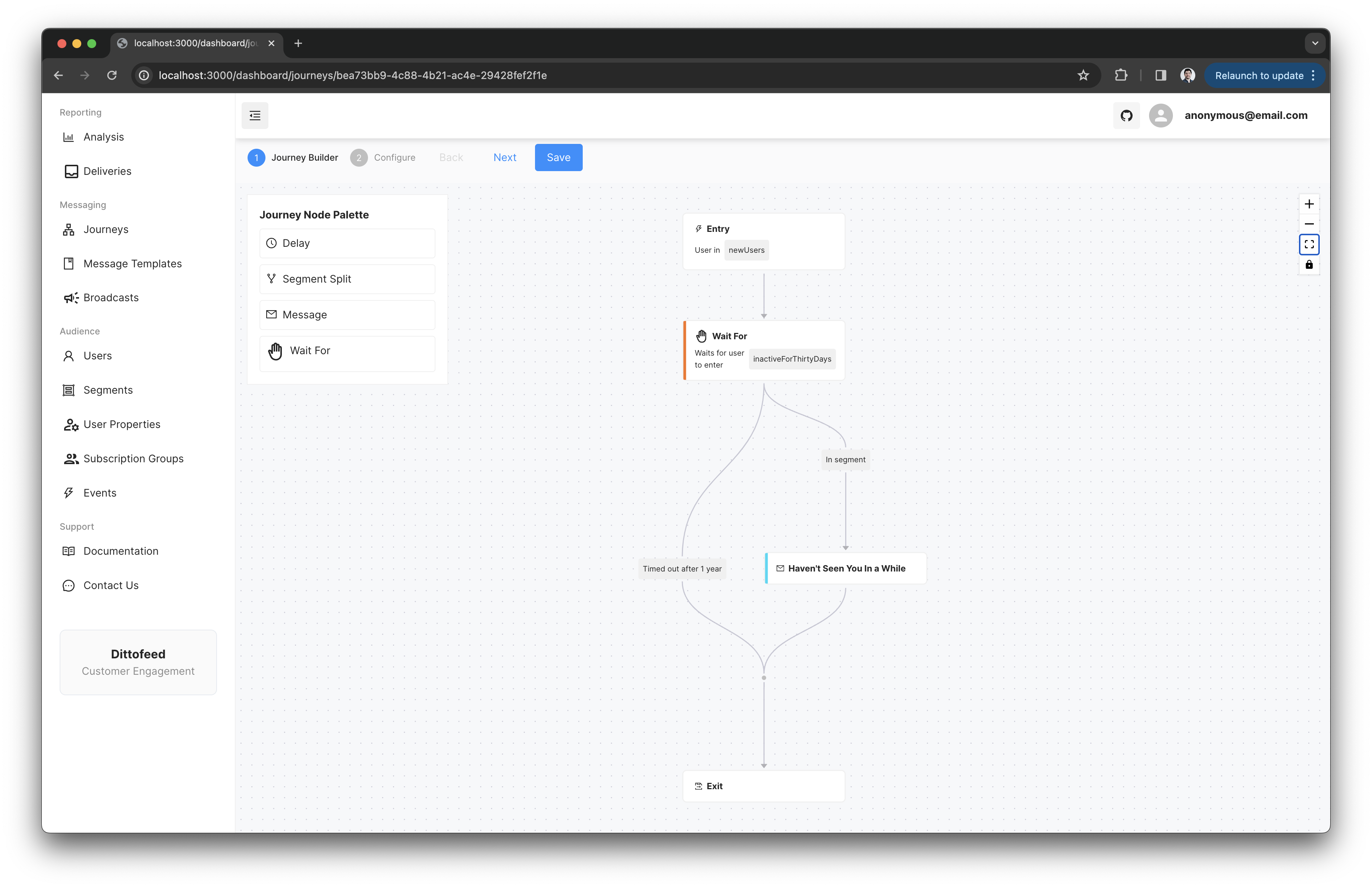This screenshot has width=1372, height=888.
Task: Open the browser extensions puzzle icon
Action: coord(1121,75)
